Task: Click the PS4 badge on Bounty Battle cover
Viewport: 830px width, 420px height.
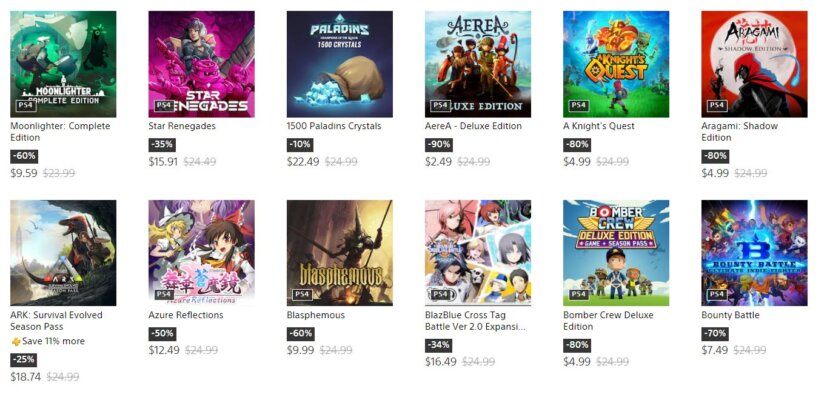Action: (716, 294)
